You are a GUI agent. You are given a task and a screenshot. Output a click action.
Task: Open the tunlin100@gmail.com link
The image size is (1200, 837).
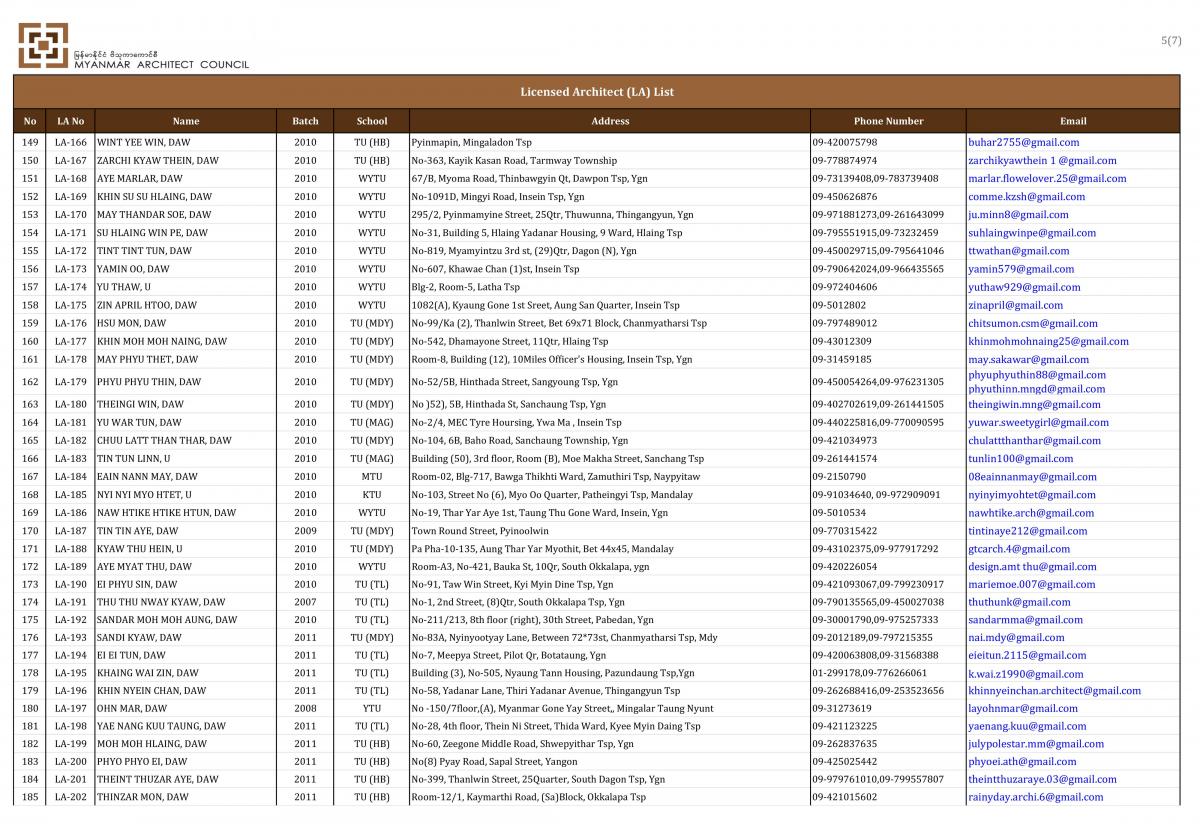[x=1020, y=458]
